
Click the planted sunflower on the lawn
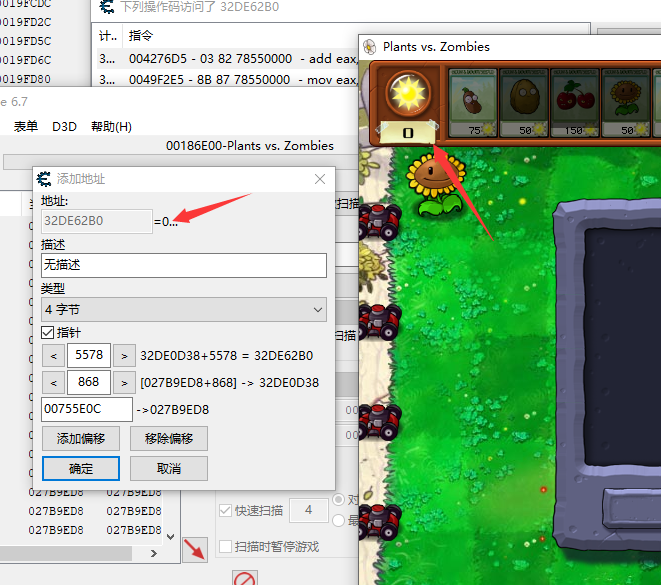tap(436, 185)
